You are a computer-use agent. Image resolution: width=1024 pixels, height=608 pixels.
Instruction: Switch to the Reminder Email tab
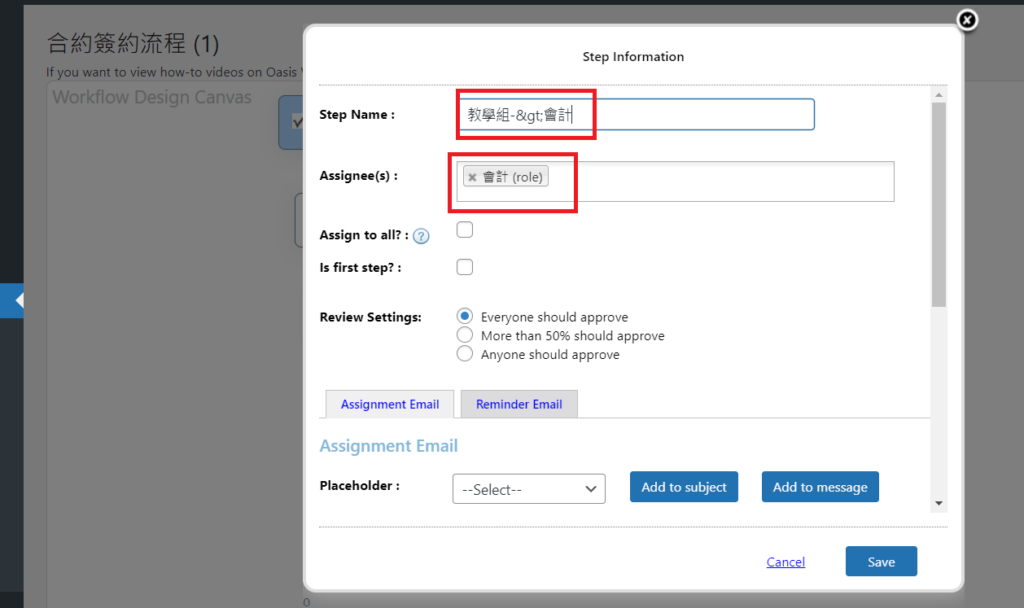(x=519, y=404)
